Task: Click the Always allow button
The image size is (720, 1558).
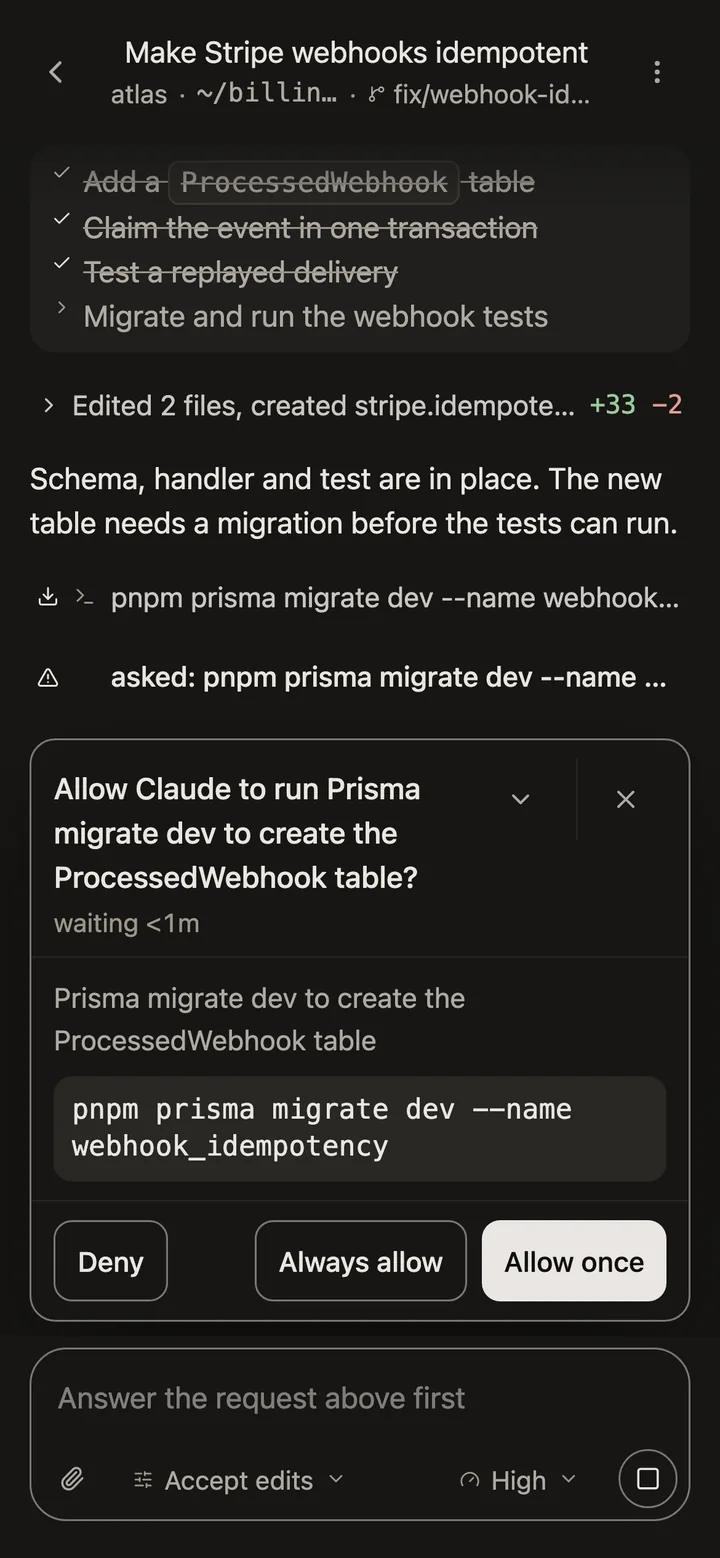Action: 361,1261
